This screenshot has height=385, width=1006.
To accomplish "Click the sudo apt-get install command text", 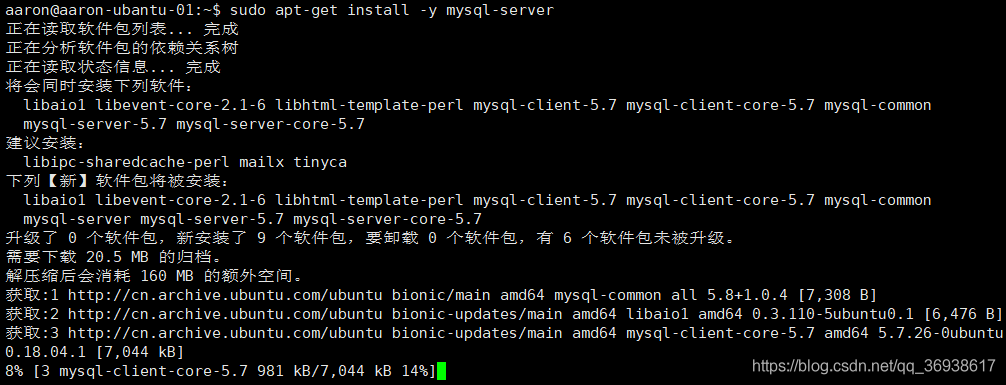I will 391,10.
